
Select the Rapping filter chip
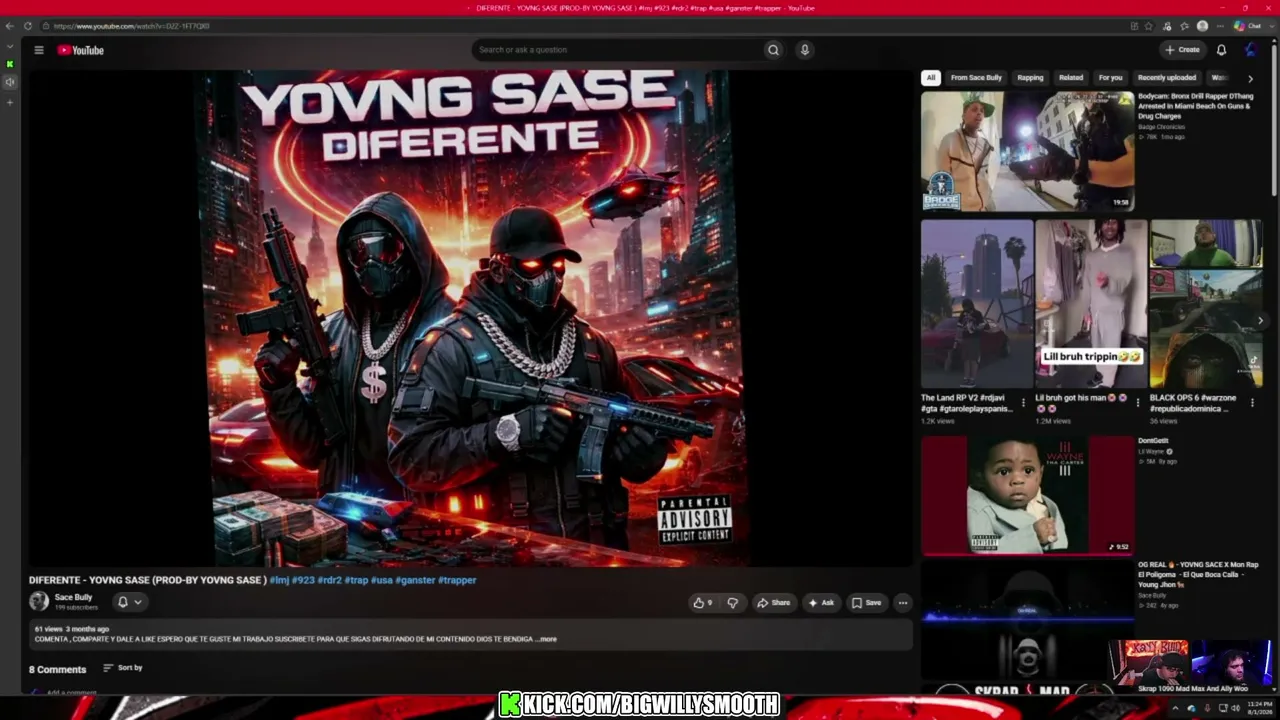(x=1030, y=78)
